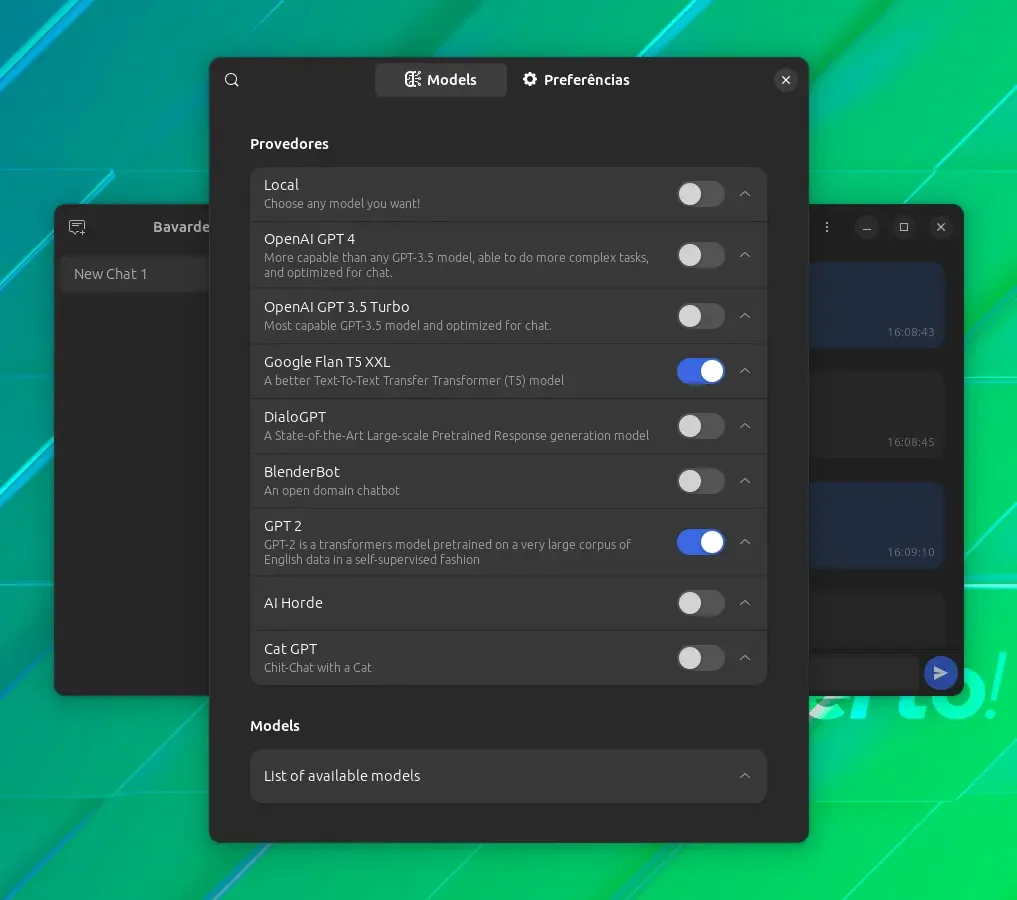The height and width of the screenshot is (900, 1017).
Task: Maximize the Bavarder window
Action: point(903,227)
